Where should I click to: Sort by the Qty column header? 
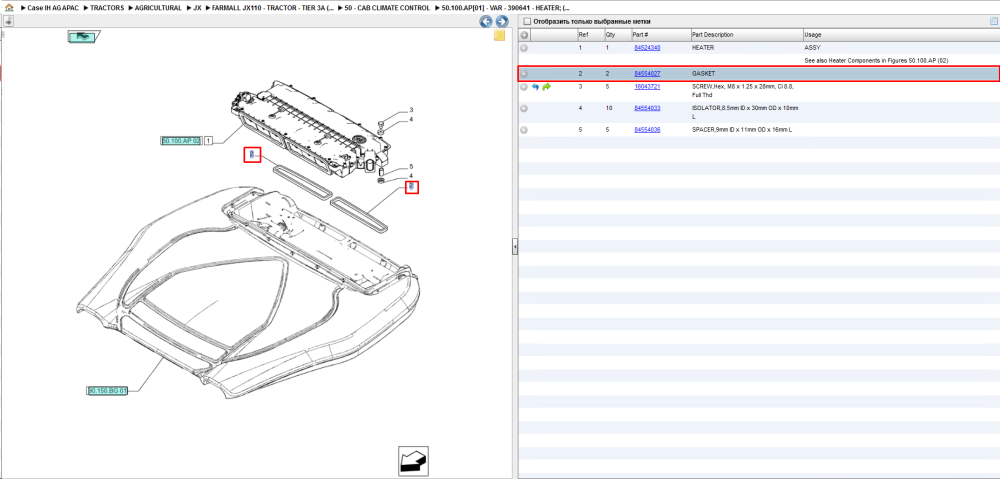point(610,34)
